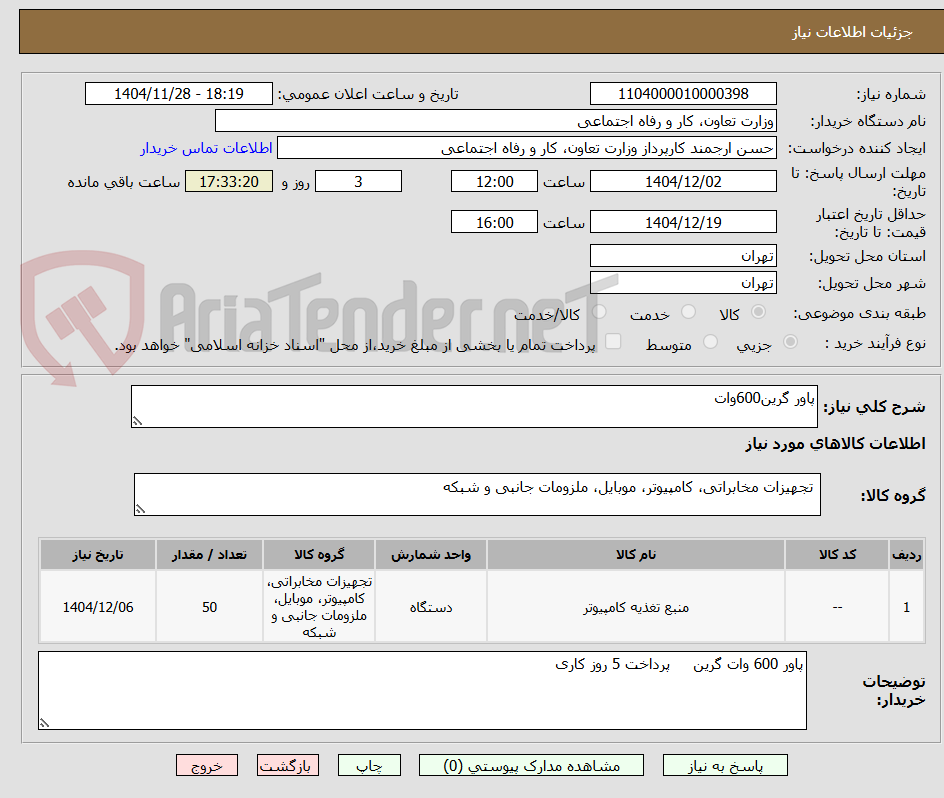Select the 'متوسط' purchase type radio
944x798 pixels.
(x=710, y=342)
